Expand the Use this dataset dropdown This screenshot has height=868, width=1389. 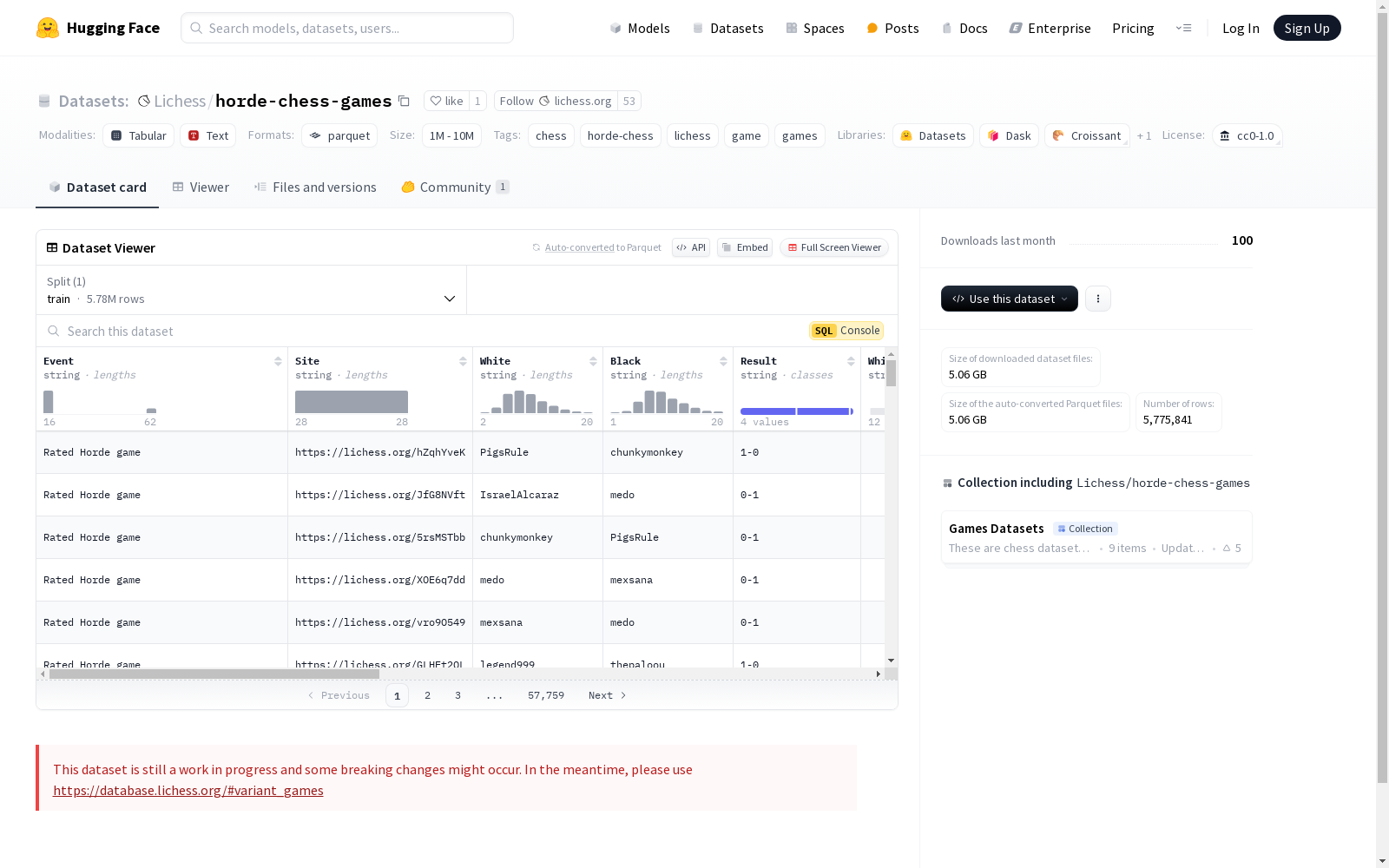pos(1010,299)
